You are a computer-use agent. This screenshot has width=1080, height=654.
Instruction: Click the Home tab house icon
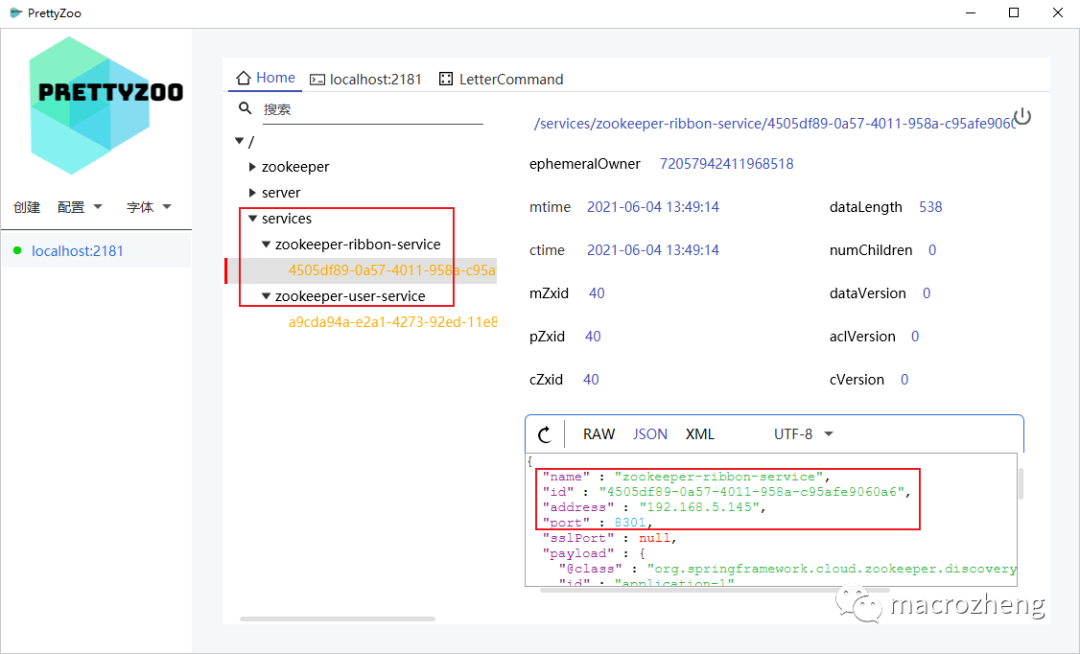pyautogui.click(x=243, y=78)
